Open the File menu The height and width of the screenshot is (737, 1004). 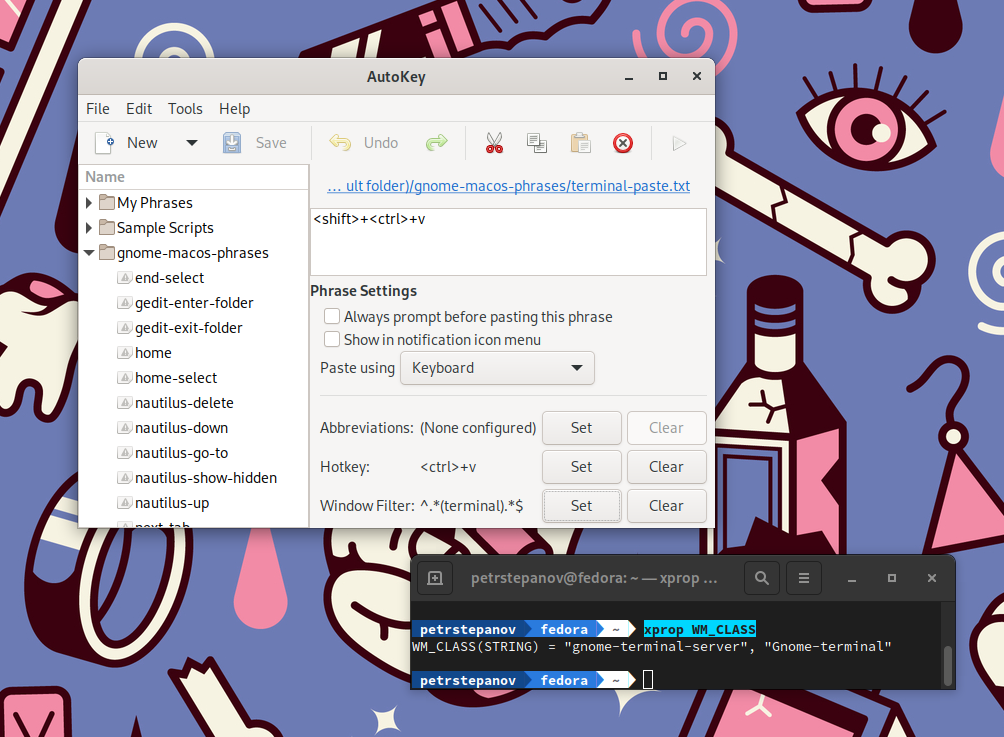(98, 109)
